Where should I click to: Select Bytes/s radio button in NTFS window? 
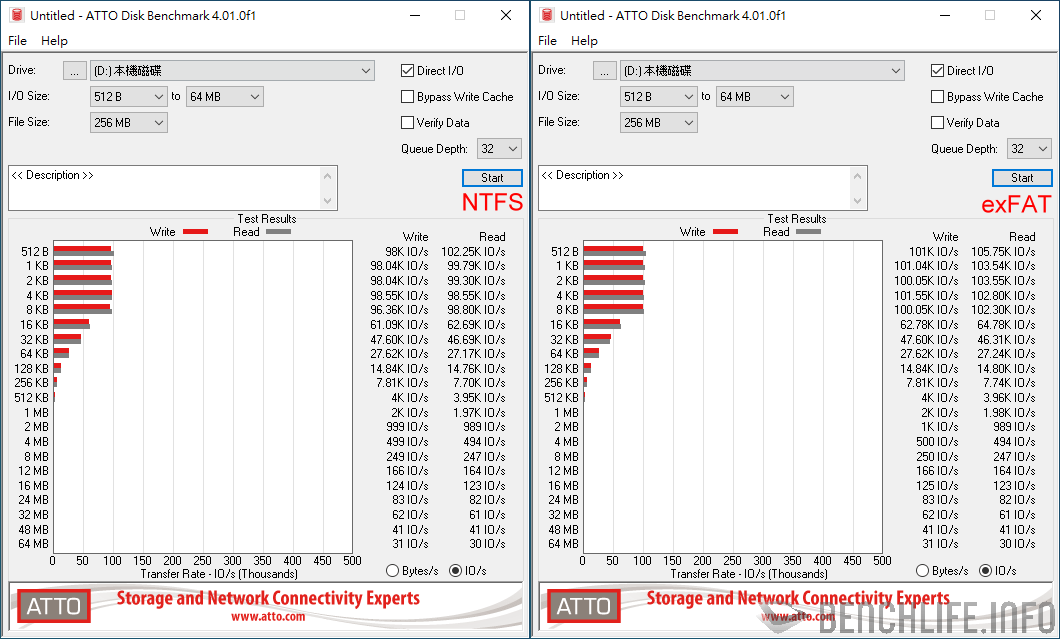(392, 571)
